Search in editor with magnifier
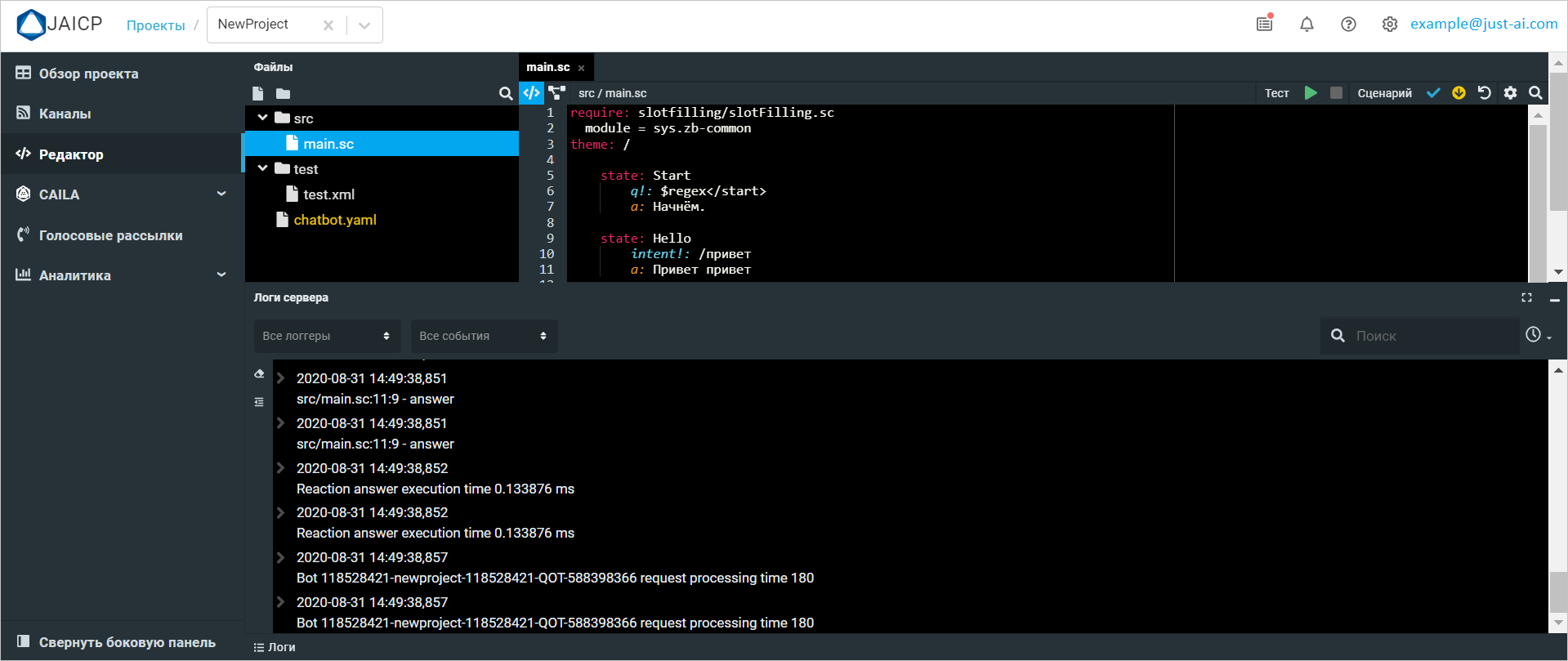Image resolution: width=1568 pixels, height=661 pixels. (x=1535, y=92)
